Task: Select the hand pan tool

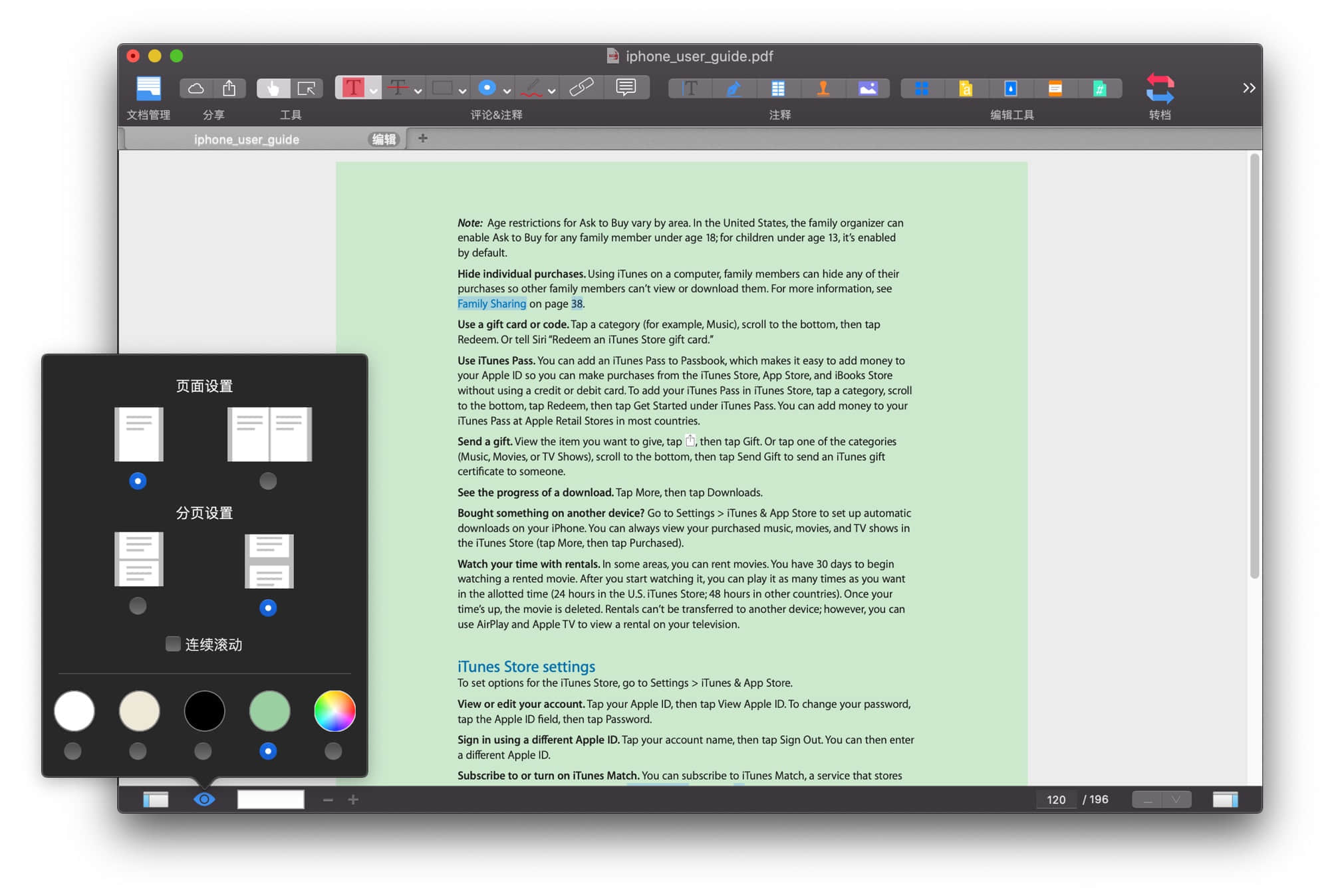Action: click(273, 88)
